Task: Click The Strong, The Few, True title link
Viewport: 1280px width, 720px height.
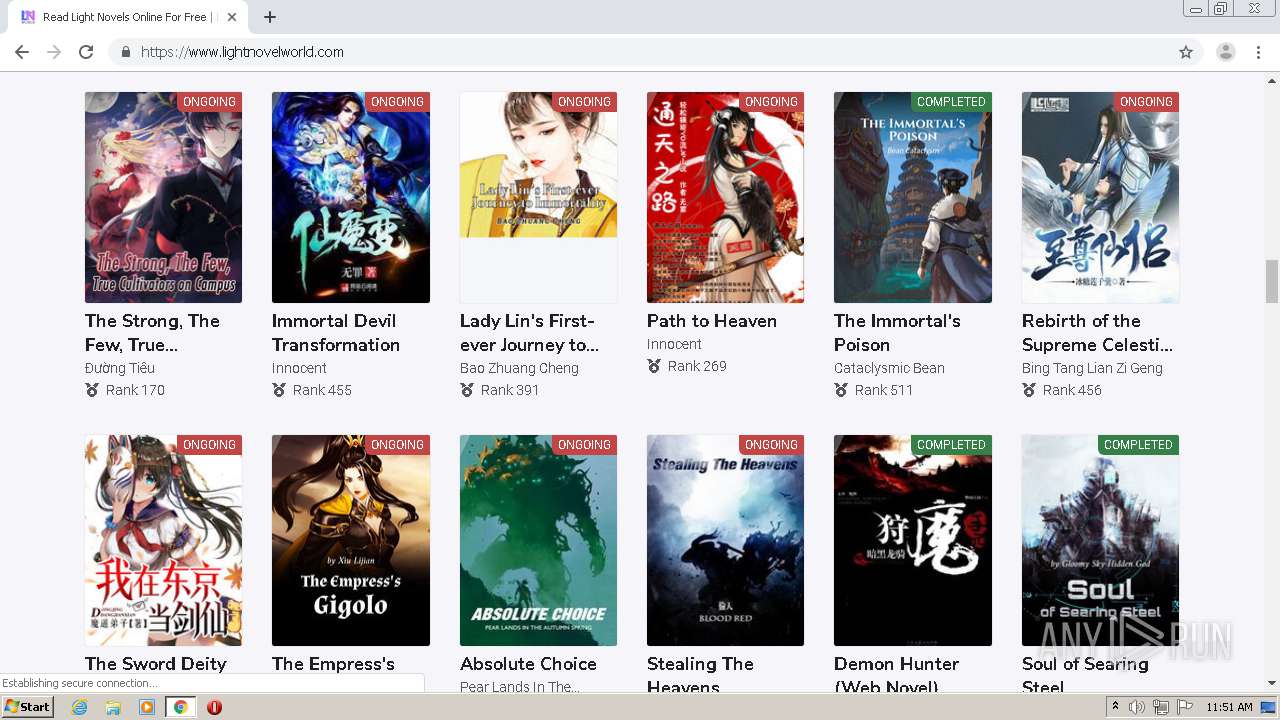Action: pyautogui.click(x=152, y=333)
